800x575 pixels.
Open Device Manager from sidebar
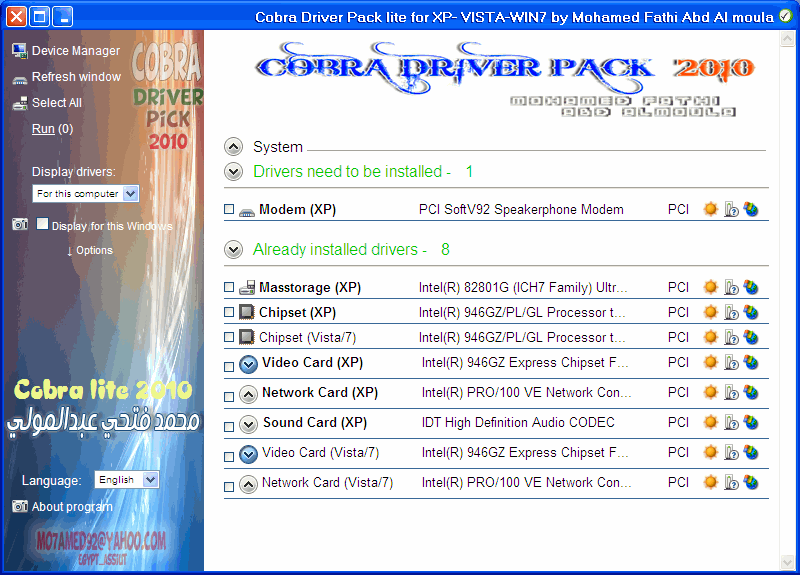(x=76, y=51)
